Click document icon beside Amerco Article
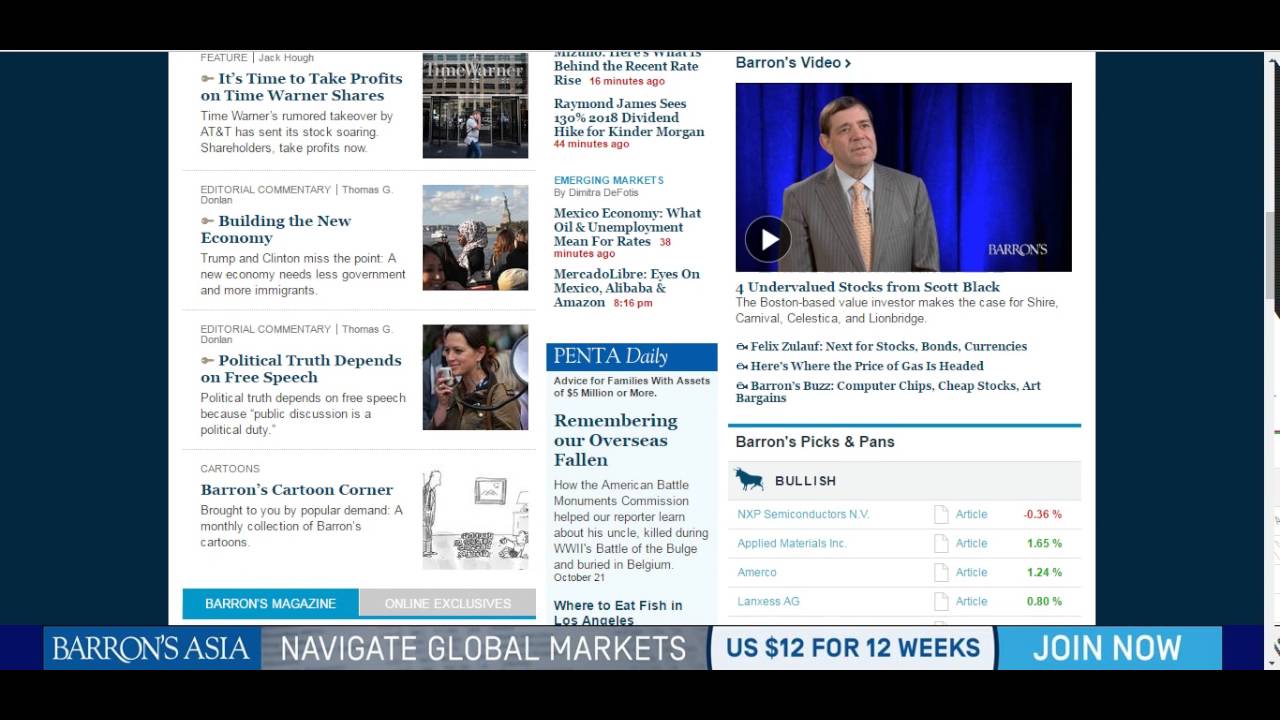This screenshot has width=1280, height=720. tap(940, 572)
